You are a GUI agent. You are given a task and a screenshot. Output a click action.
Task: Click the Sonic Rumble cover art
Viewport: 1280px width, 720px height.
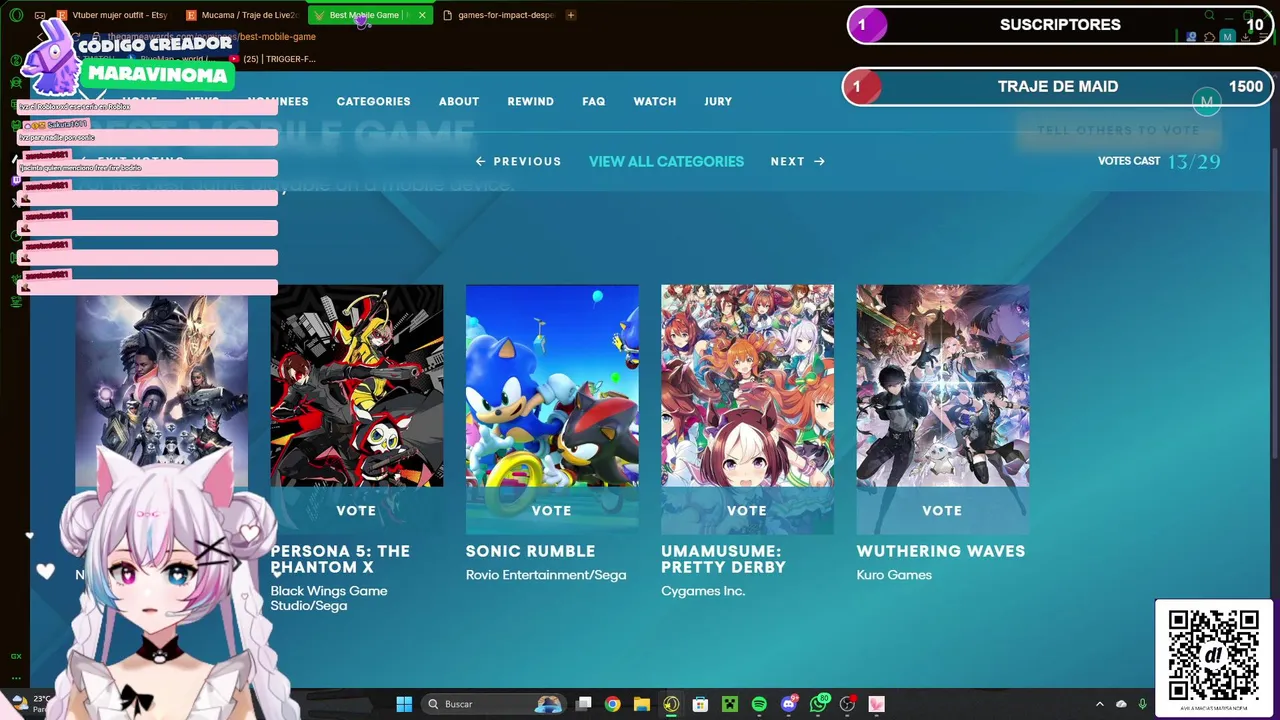552,386
